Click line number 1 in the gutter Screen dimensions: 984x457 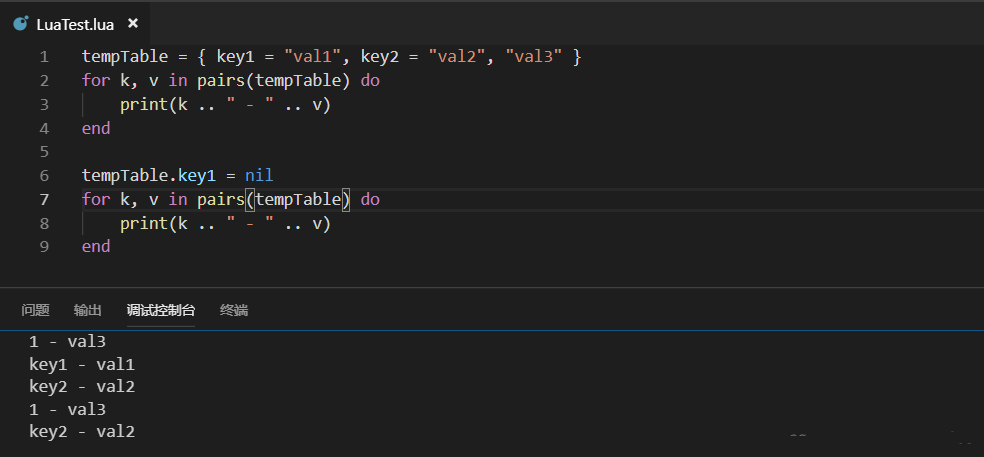click(44, 57)
